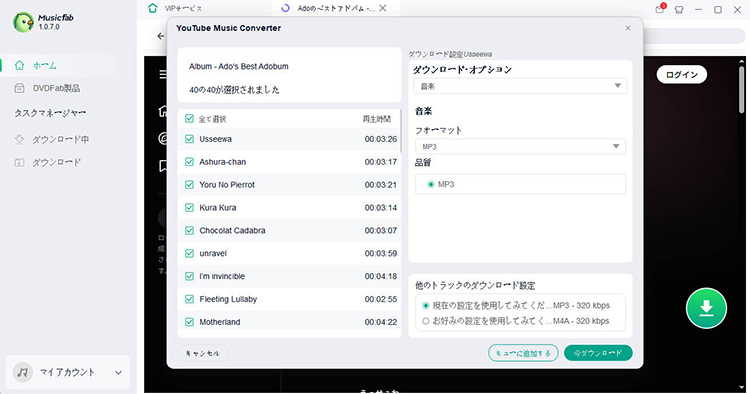
Task: Uncheck the unravel track checkbox
Action: [x=189, y=253]
